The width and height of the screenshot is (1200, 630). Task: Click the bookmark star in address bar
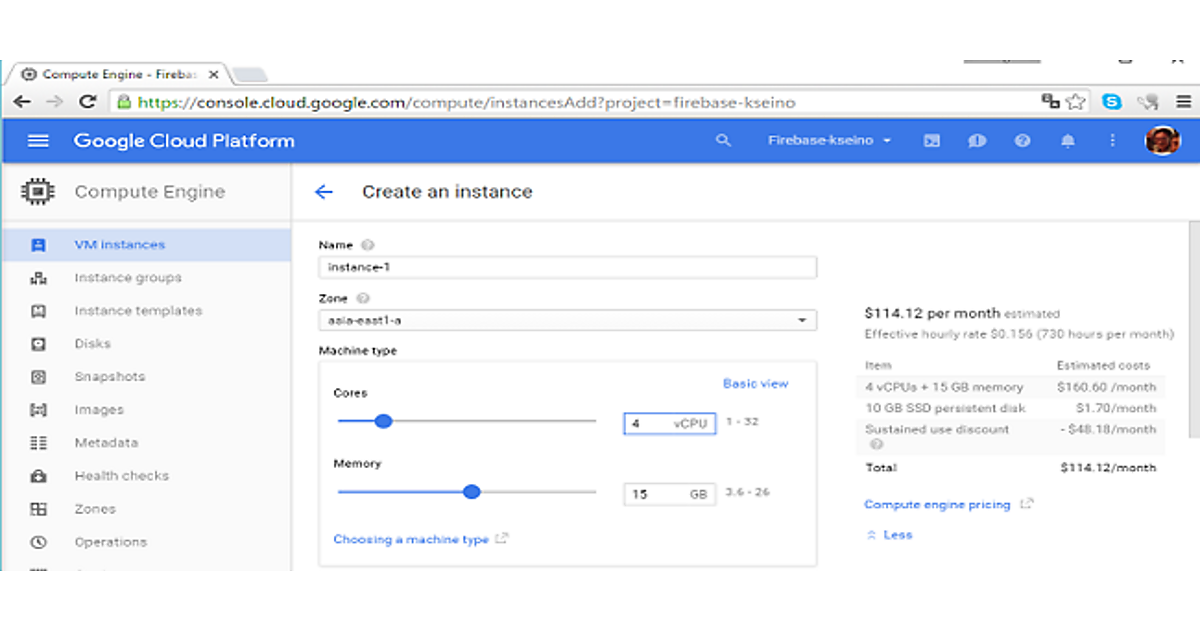tap(1076, 101)
